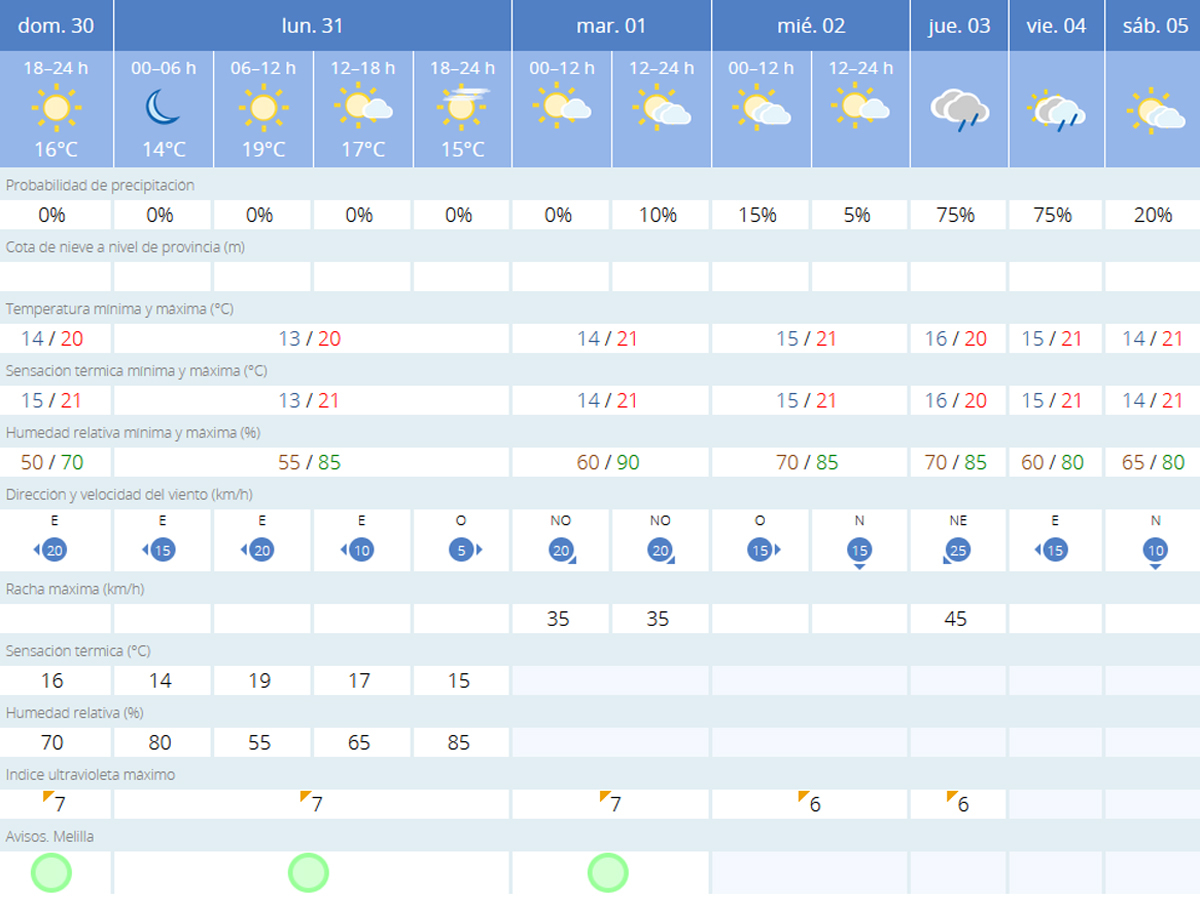Click the sun icon for lun. 31 06–12 h
This screenshot has width=1200, height=900.
coord(264,108)
